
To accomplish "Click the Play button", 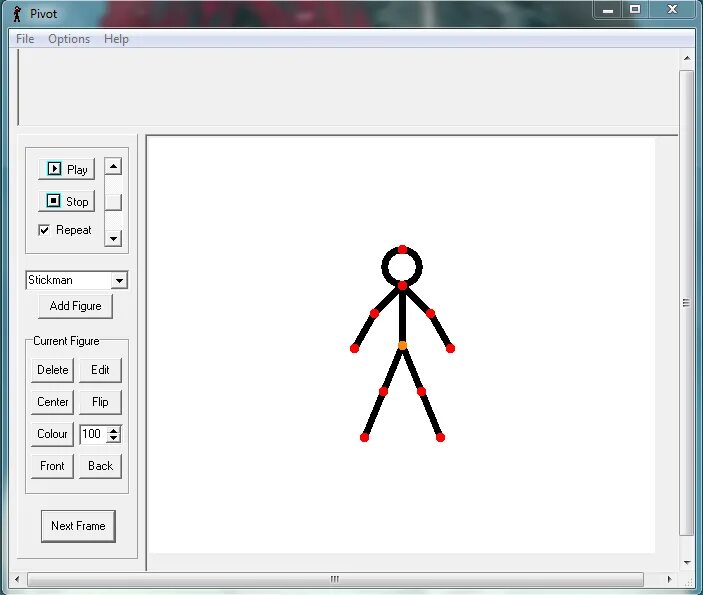I will click(66, 169).
